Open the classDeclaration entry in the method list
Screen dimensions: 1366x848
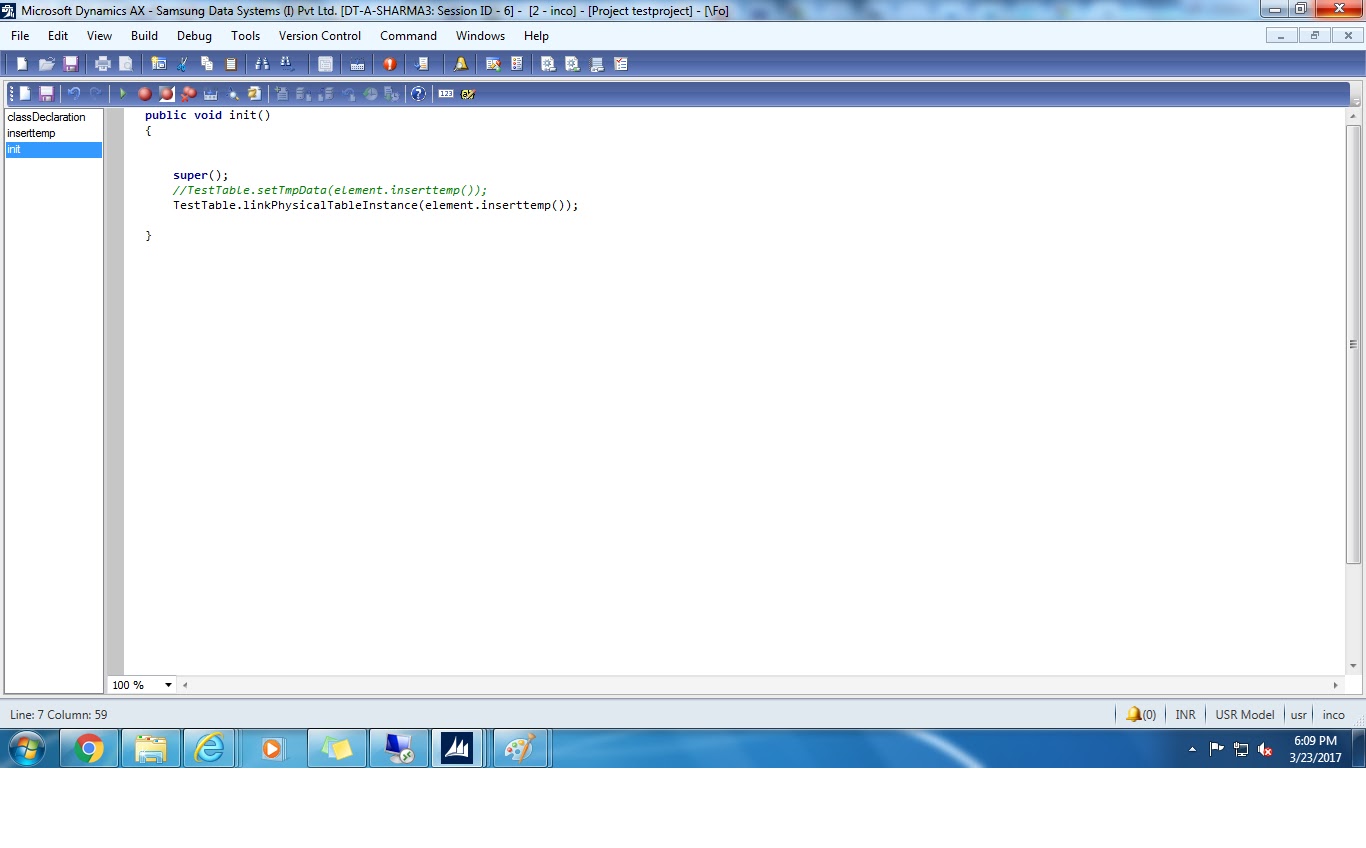pos(46,117)
